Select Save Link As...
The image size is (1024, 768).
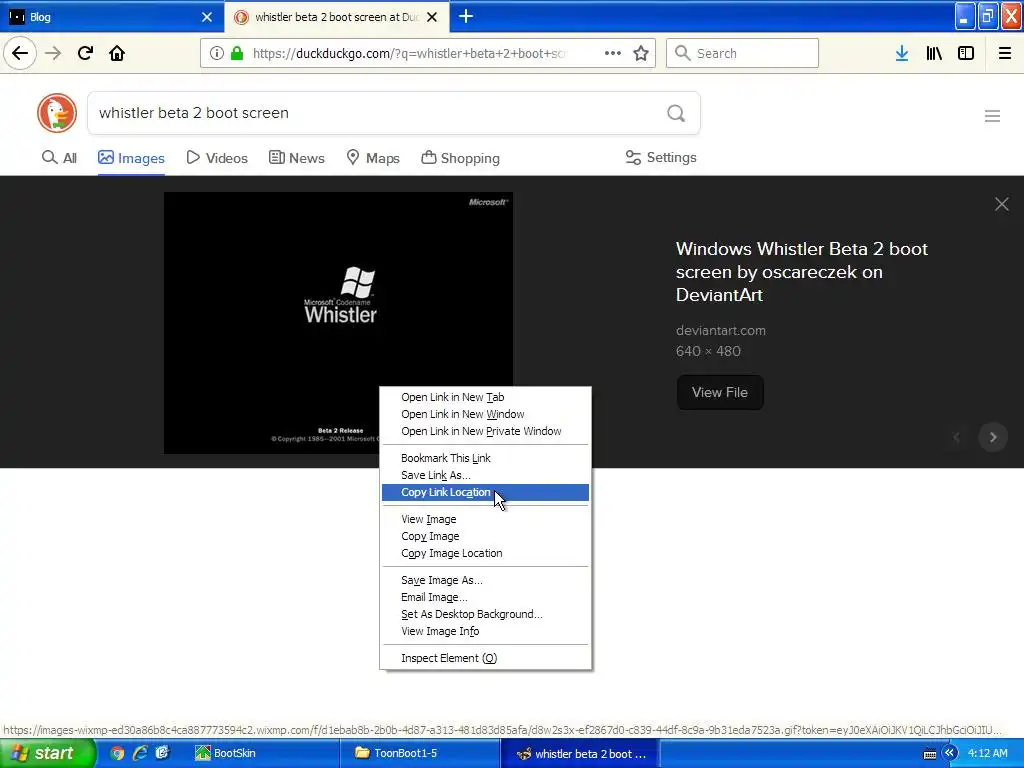[485, 475]
